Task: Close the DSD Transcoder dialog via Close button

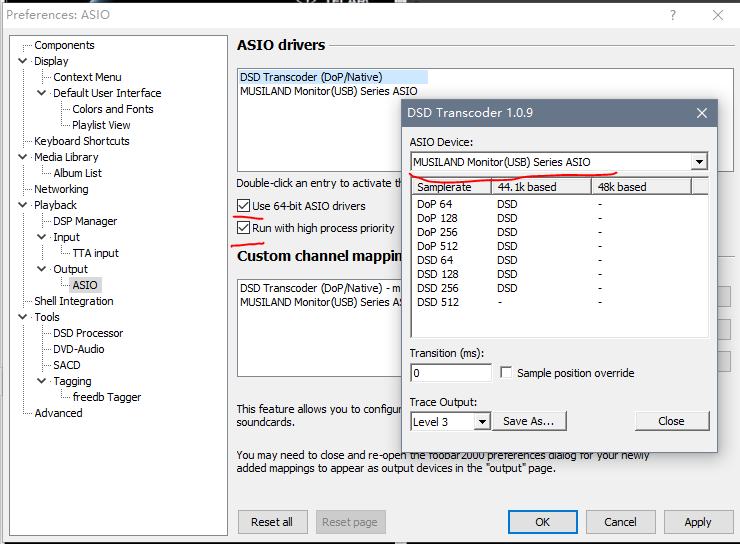Action: coord(671,421)
